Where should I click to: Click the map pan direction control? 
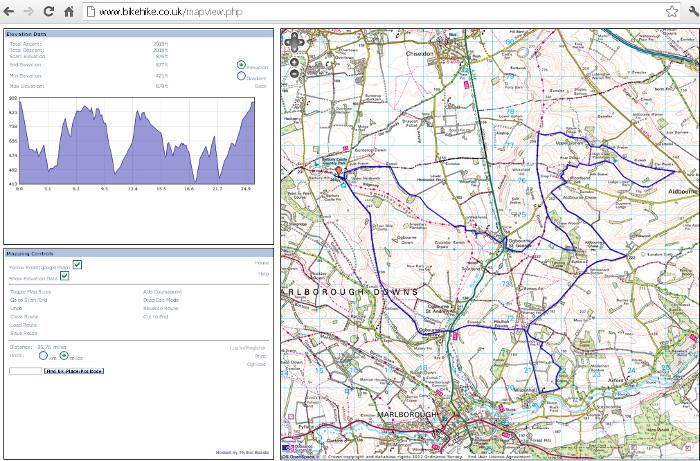(295, 42)
